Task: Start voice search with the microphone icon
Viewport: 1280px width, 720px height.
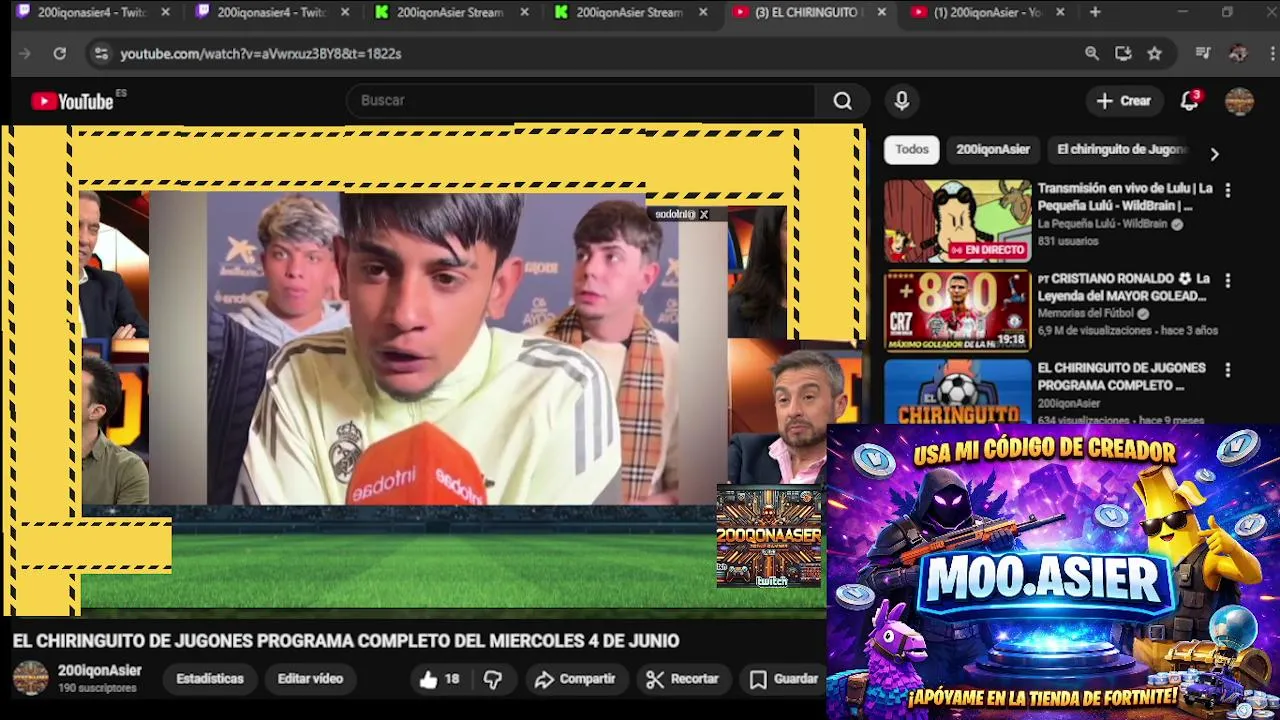Action: [x=902, y=101]
